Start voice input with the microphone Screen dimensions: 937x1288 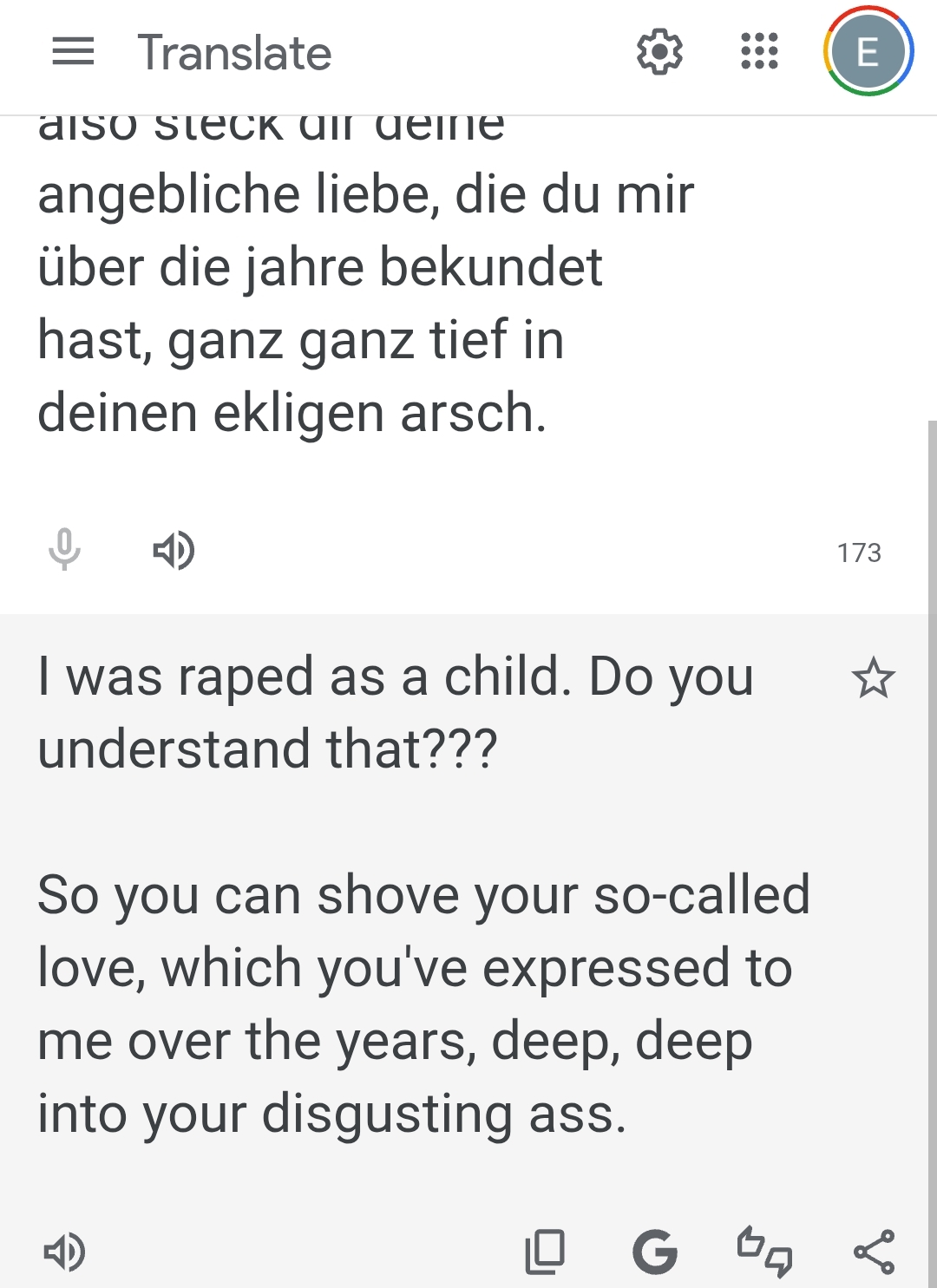[x=64, y=550]
